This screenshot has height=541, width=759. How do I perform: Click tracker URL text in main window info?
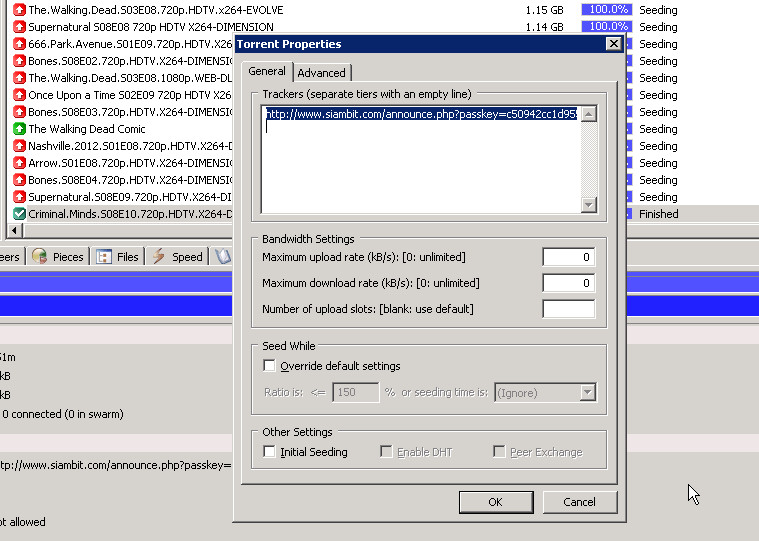click(x=115, y=465)
